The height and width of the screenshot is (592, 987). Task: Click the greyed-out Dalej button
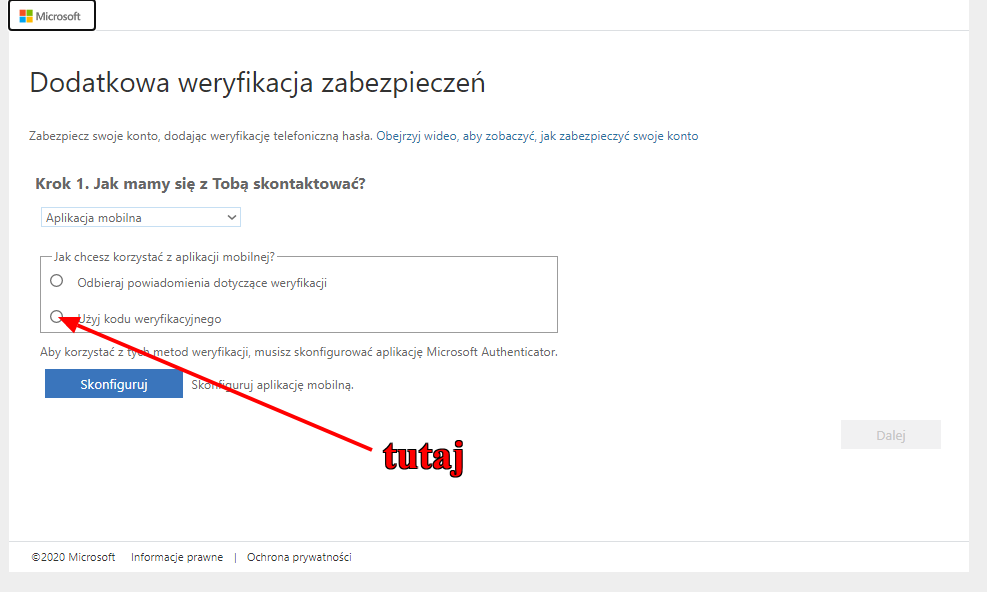[890, 434]
